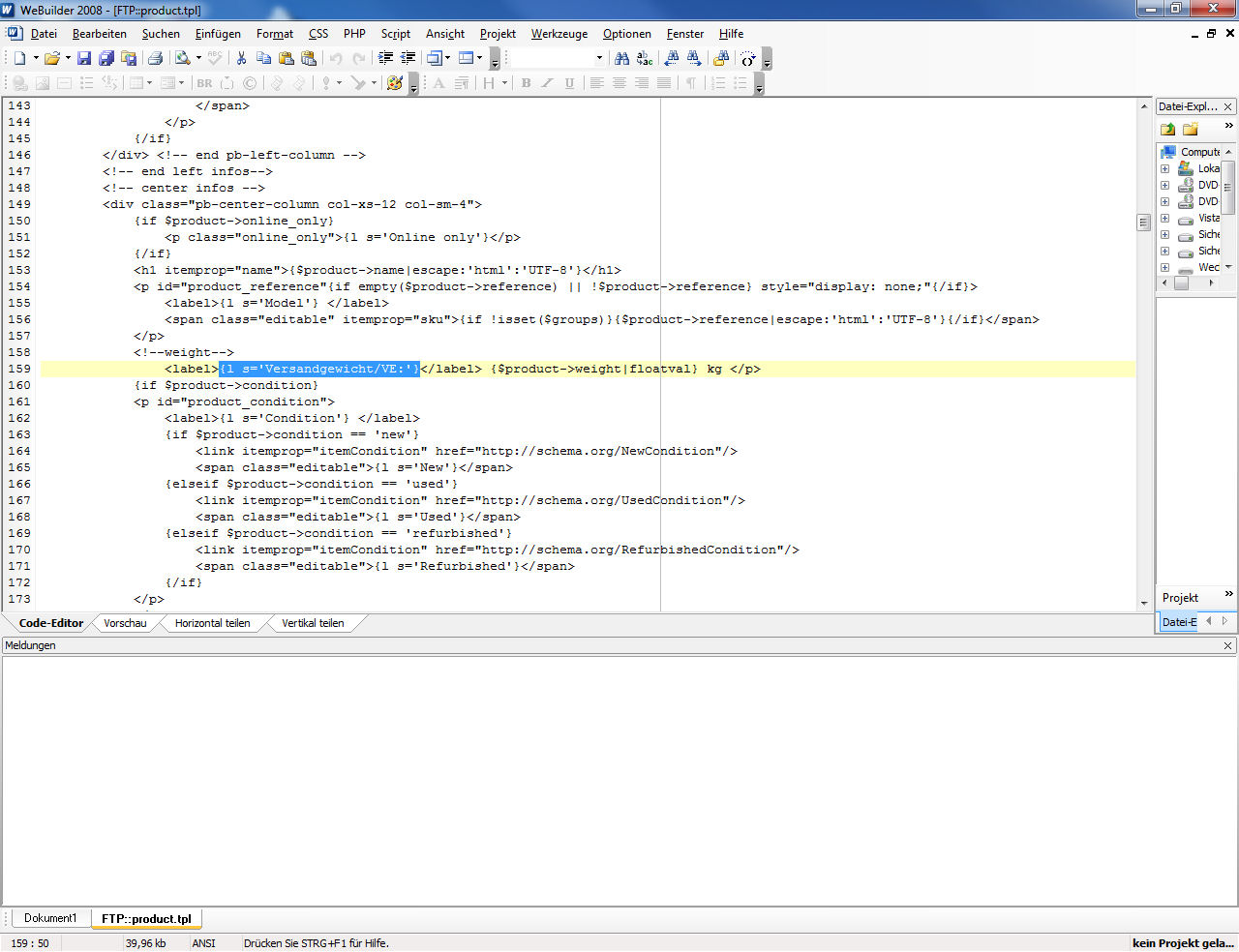The height and width of the screenshot is (952, 1239).
Task: Open the dropdown arrow next to New
Action: (x=36, y=58)
